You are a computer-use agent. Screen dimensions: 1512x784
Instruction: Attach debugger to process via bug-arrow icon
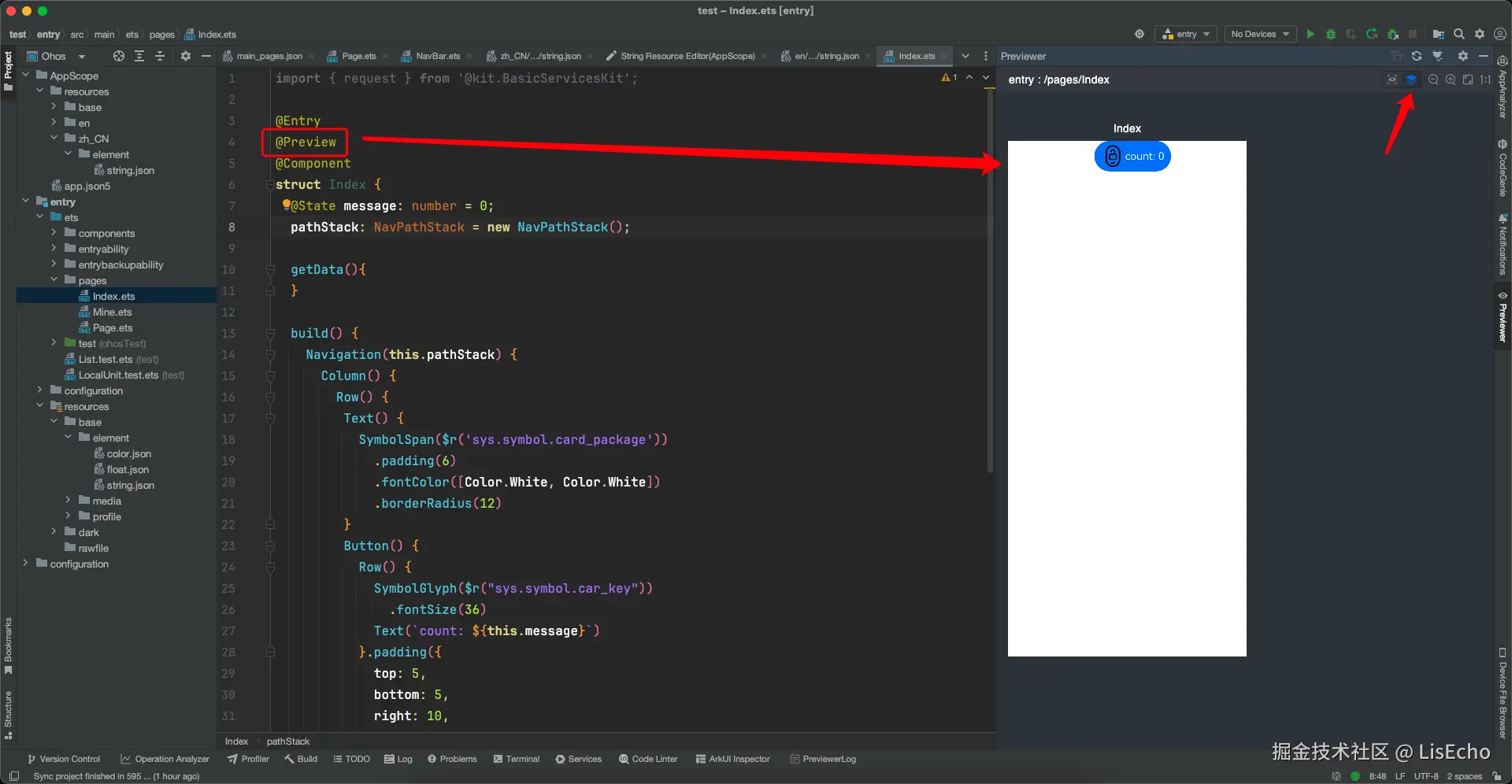pyautogui.click(x=1392, y=34)
